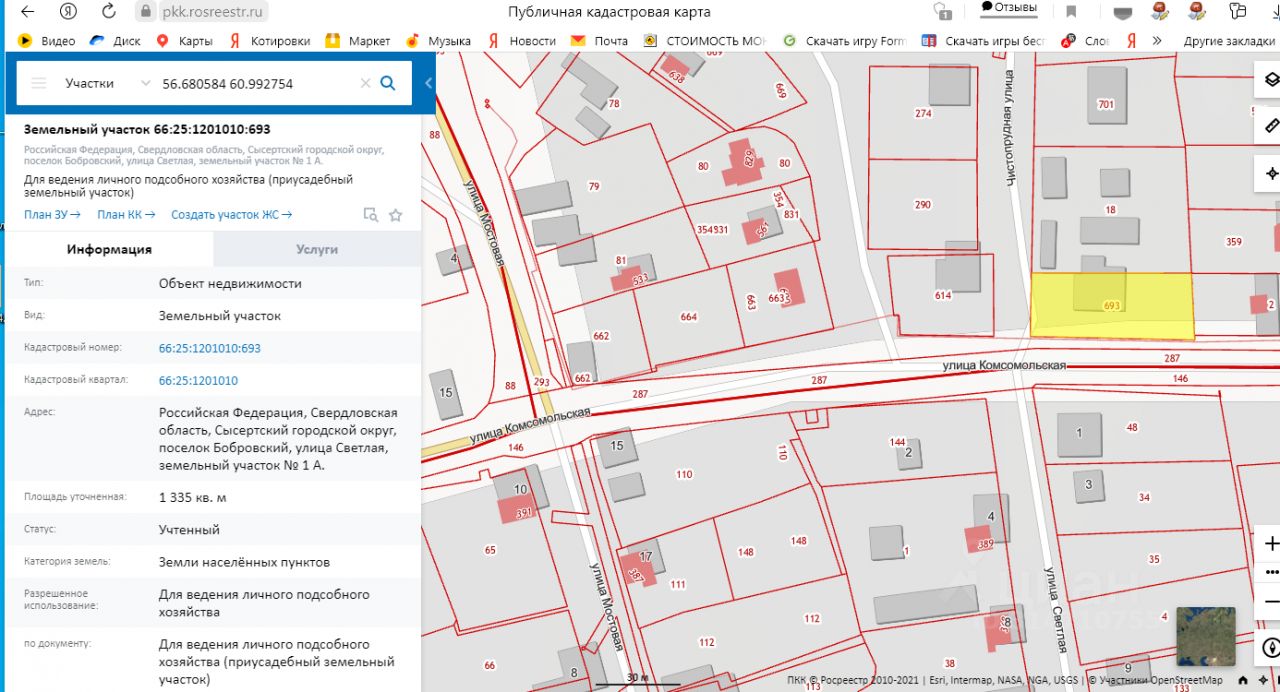Collapse the left information panel
Viewport: 1280px width, 692px height.
point(428,83)
